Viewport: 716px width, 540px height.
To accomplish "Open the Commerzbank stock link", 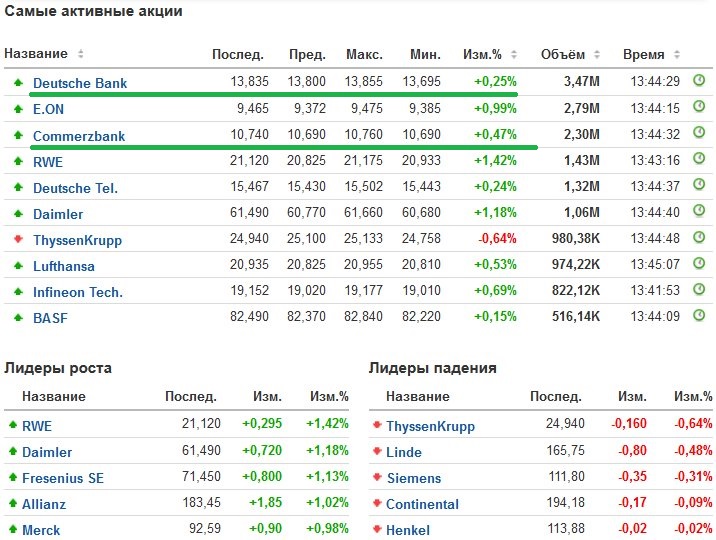I will tap(79, 135).
